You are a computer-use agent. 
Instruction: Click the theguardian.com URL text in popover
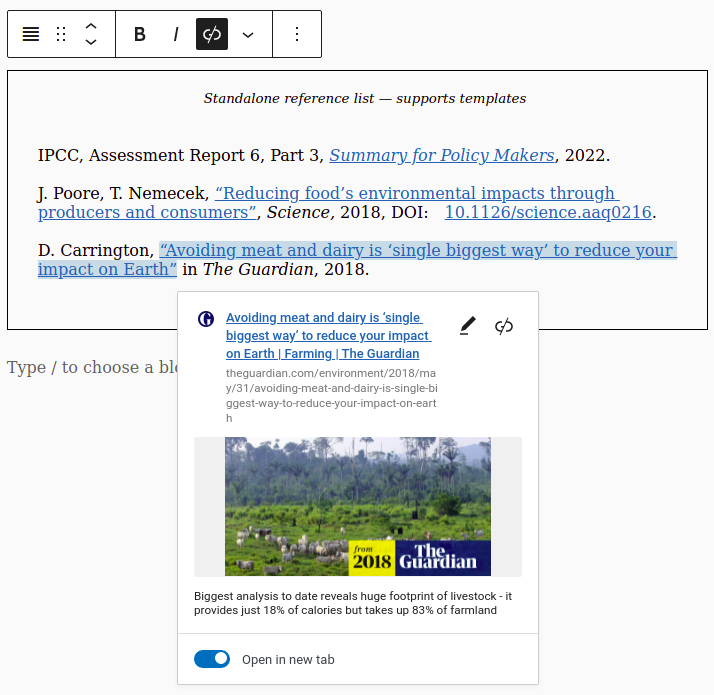pos(332,395)
